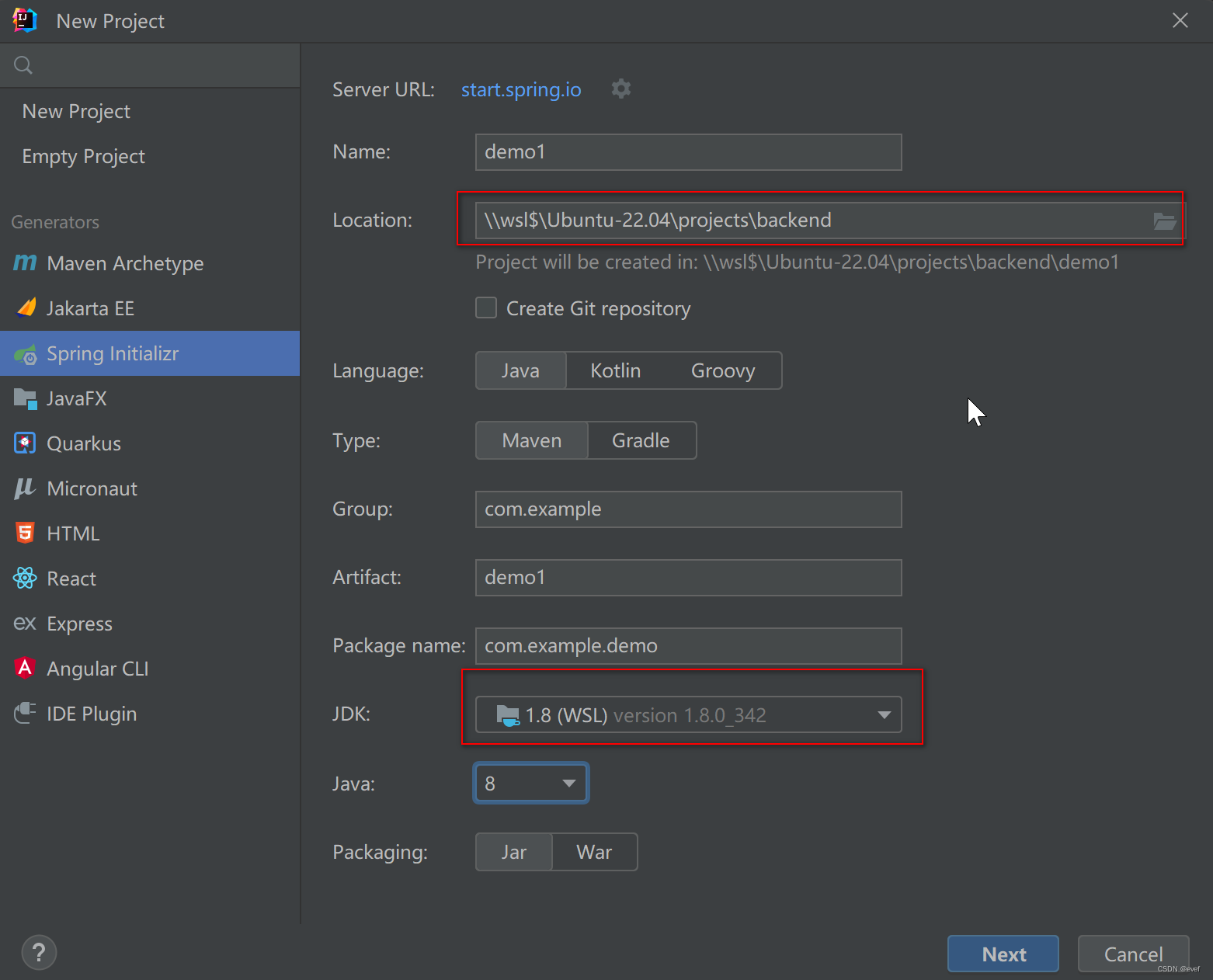Image resolution: width=1213 pixels, height=980 pixels.
Task: Open the JDK dropdown arrow
Action: pyautogui.click(x=884, y=715)
